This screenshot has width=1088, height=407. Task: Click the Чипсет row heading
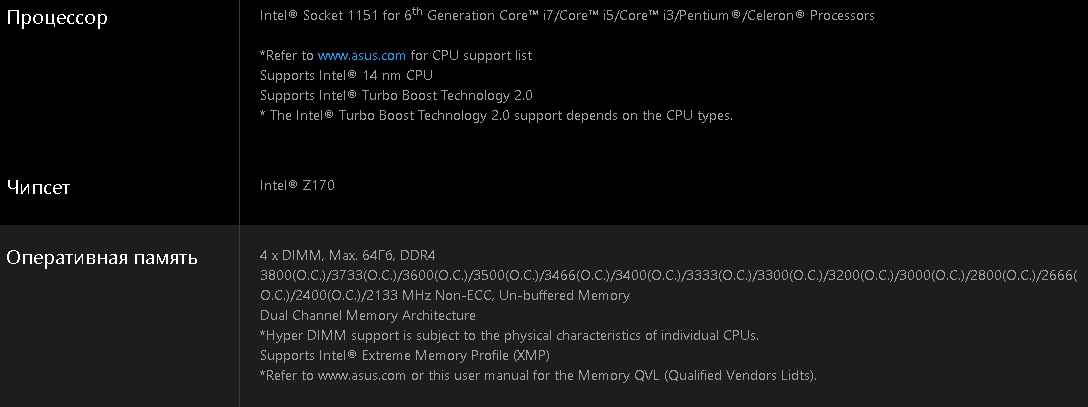coord(38,187)
